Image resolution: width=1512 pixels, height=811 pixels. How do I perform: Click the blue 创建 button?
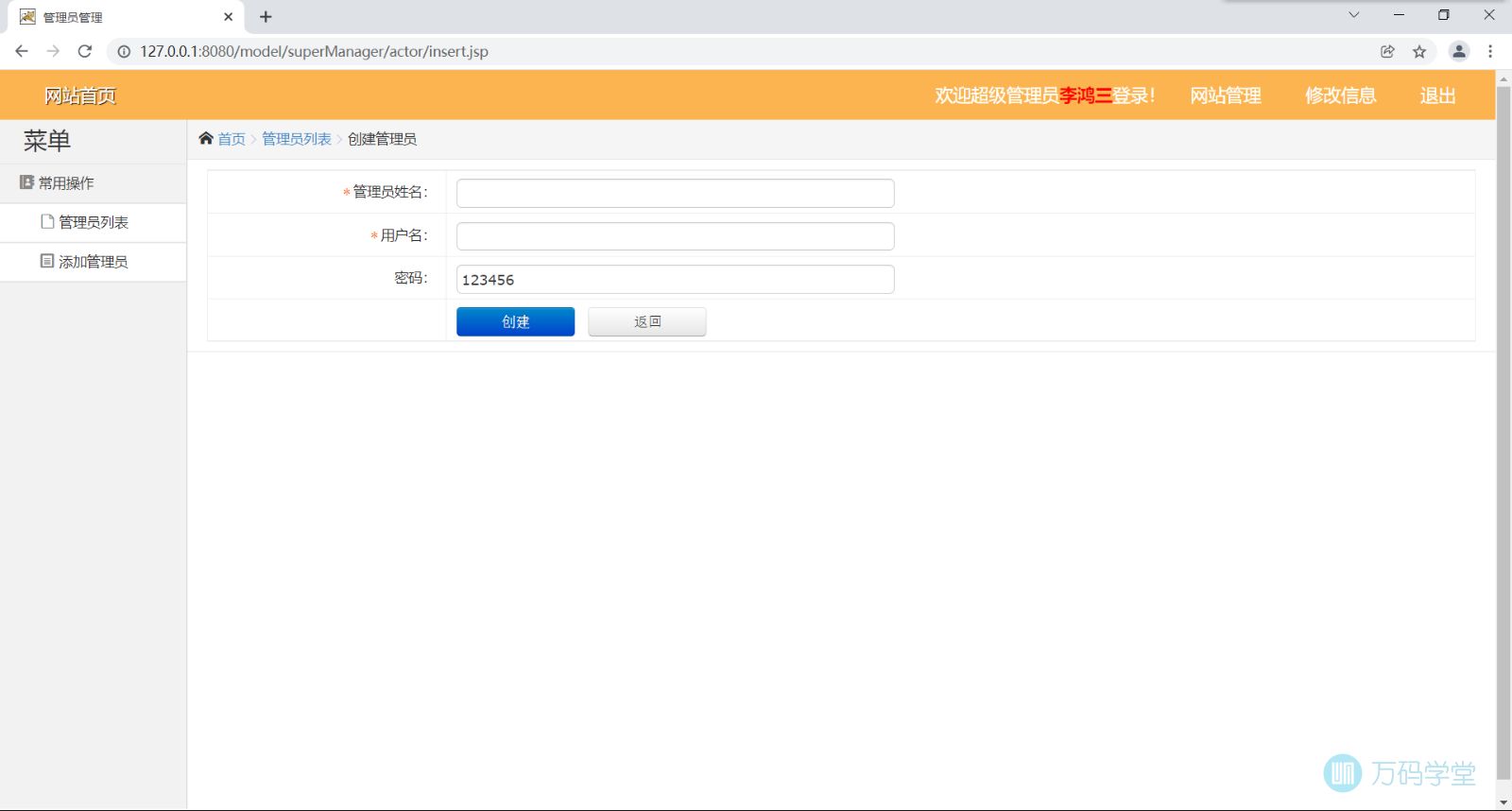(515, 321)
